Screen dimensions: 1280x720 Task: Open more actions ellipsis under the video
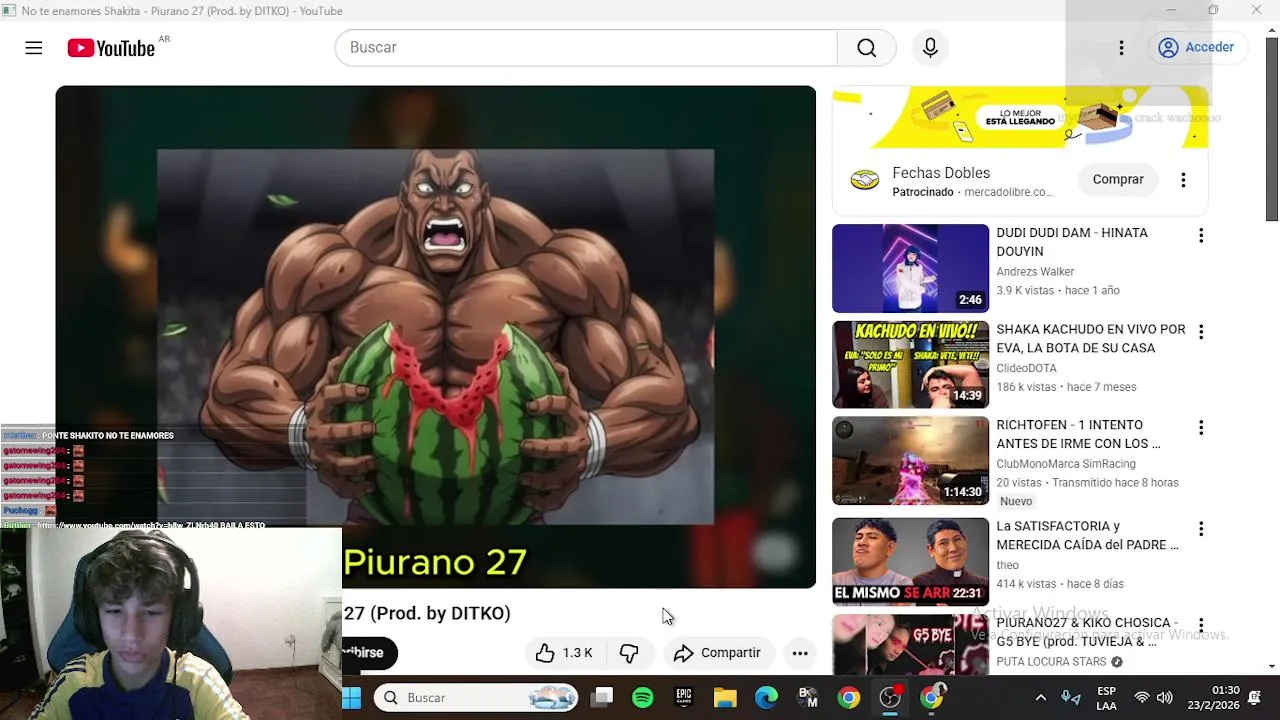[x=800, y=653]
